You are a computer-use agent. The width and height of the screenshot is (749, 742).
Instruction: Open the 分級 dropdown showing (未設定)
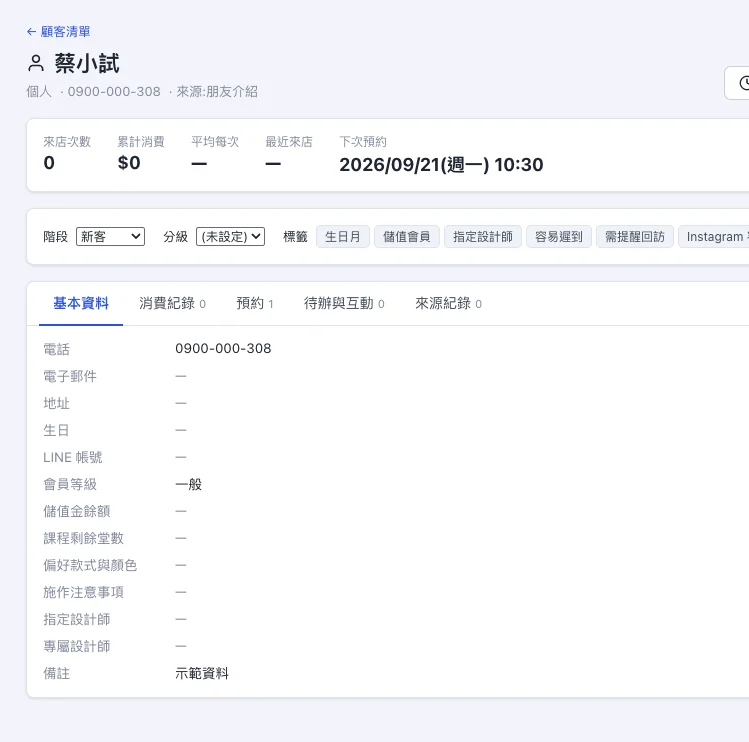pyautogui.click(x=230, y=237)
